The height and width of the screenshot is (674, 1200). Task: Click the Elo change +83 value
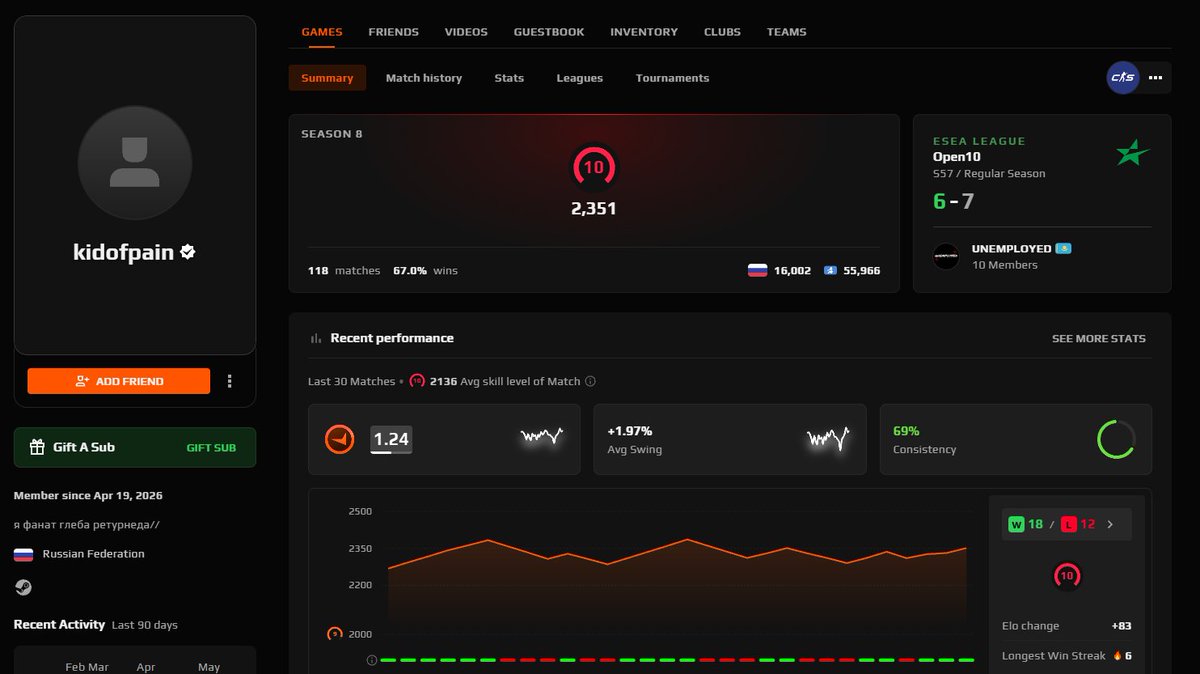coord(1121,626)
